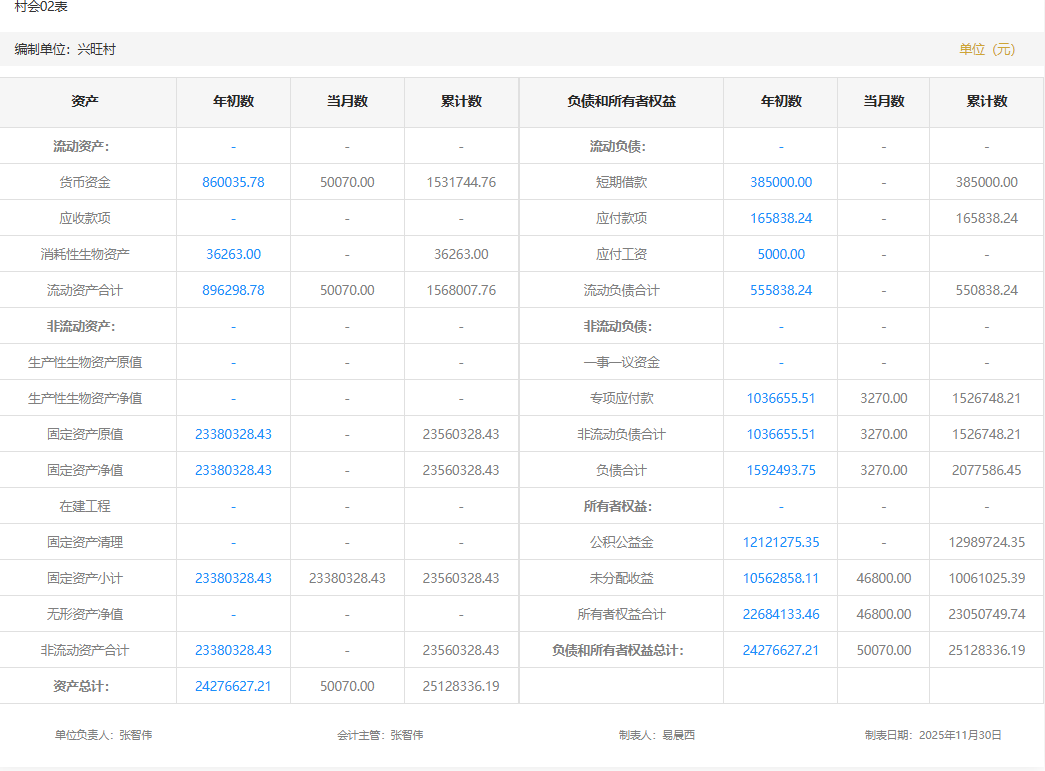Open the 专项应付款 年初数 link
The height and width of the screenshot is (771, 1045).
[x=780, y=398]
